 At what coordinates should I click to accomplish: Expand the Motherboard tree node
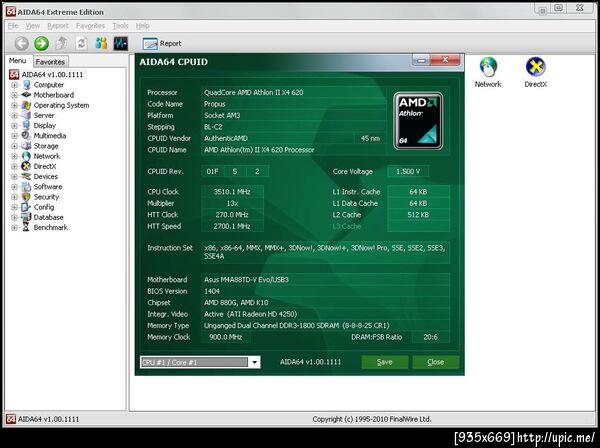pyautogui.click(x=14, y=95)
